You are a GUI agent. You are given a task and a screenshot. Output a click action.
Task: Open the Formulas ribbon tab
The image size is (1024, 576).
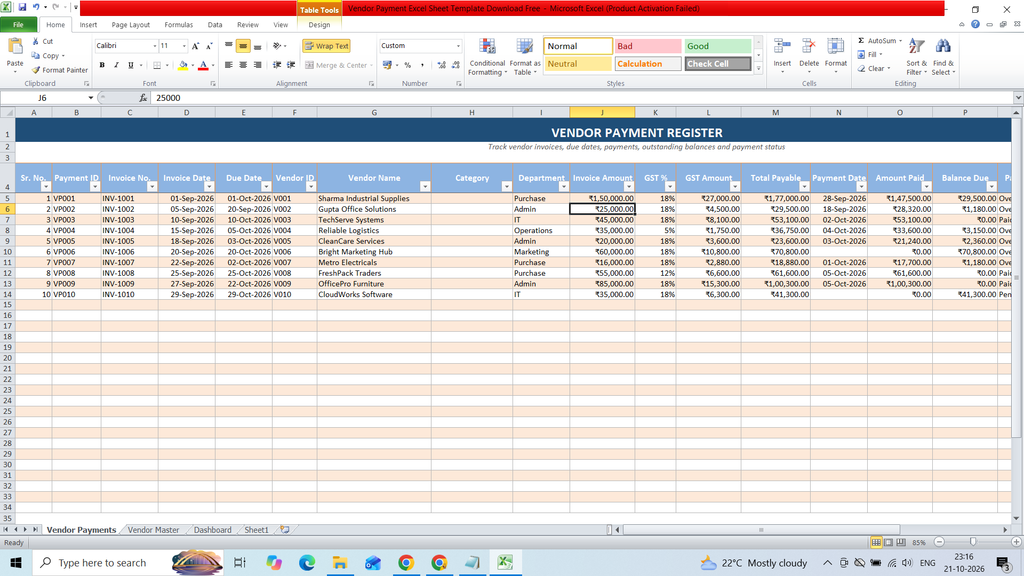(x=178, y=25)
